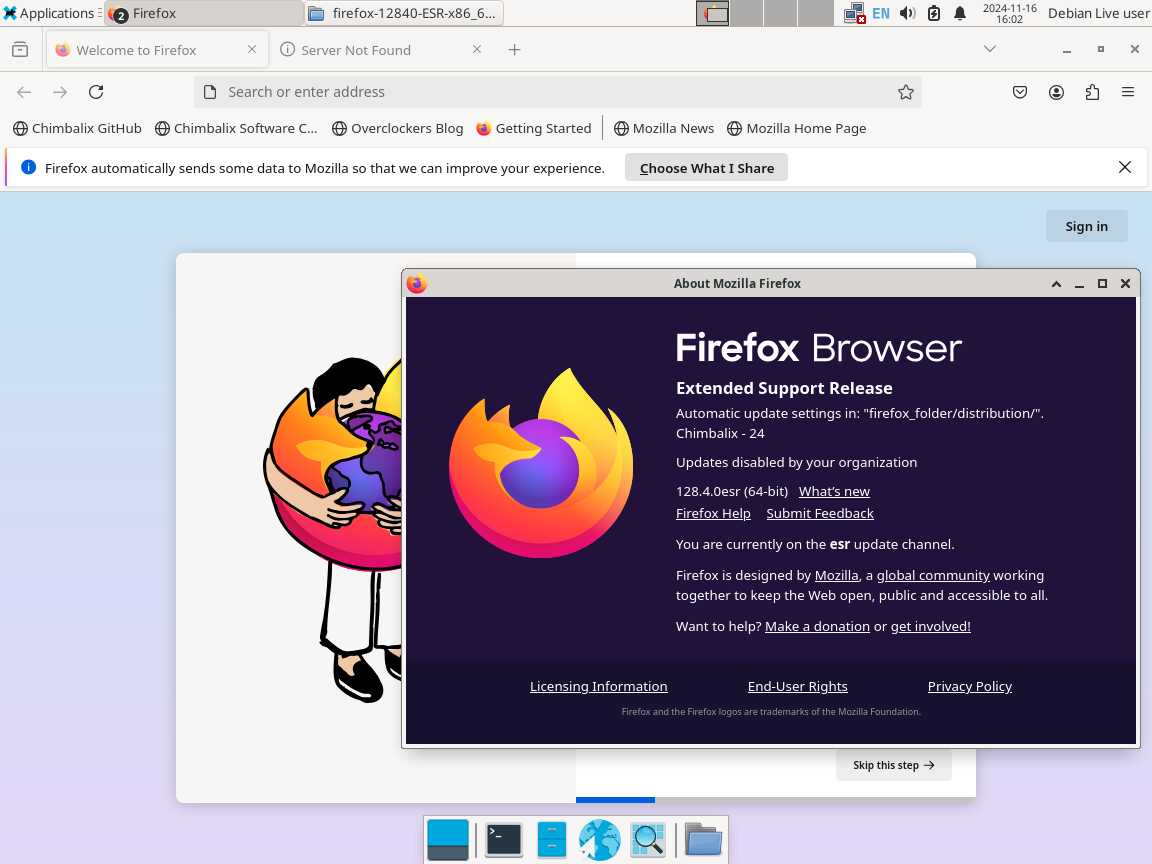The width and height of the screenshot is (1152, 864).
Task: Open the Privacy Policy link
Action: [969, 686]
